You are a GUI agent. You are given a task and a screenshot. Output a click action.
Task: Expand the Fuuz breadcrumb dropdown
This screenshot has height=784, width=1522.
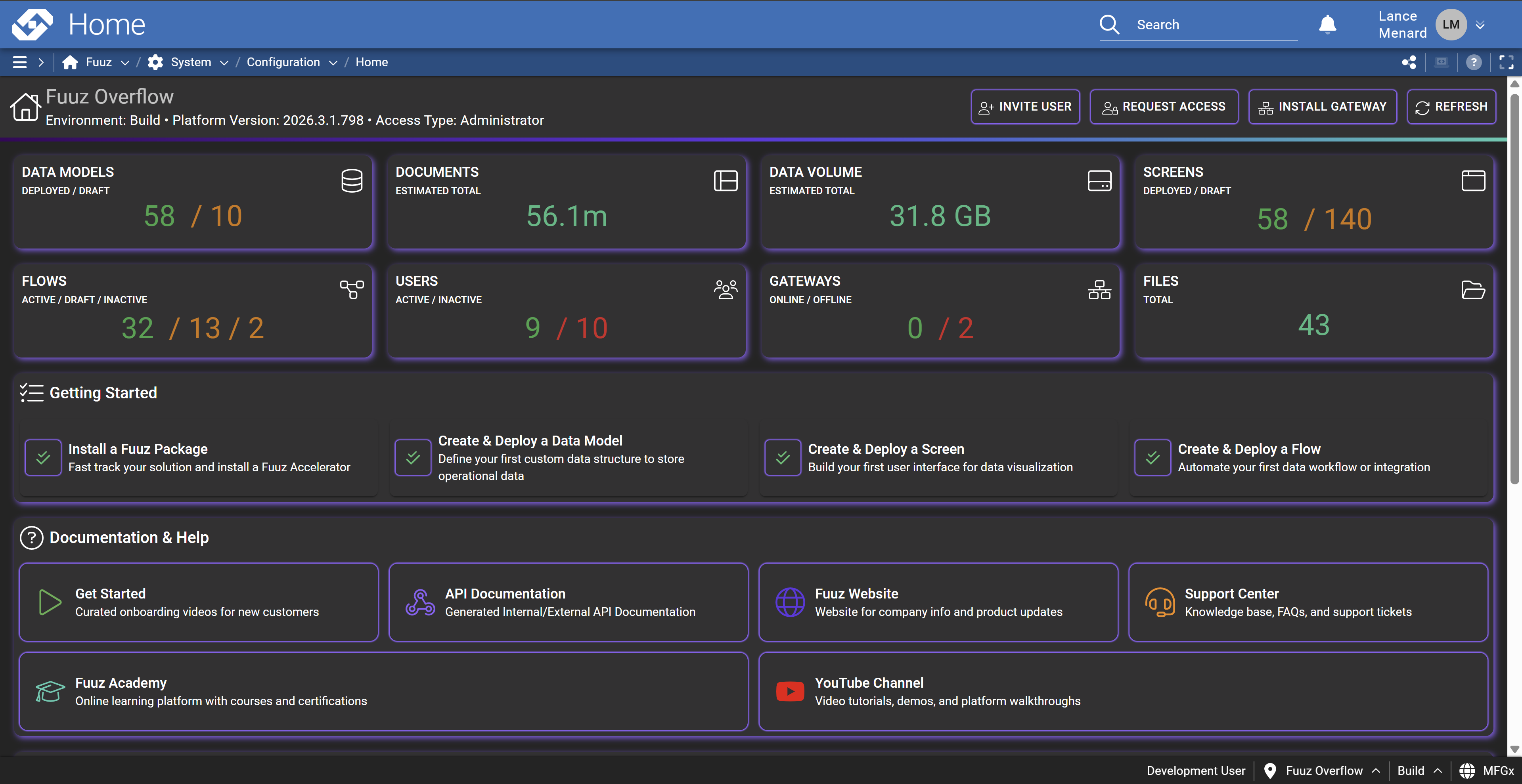click(124, 63)
